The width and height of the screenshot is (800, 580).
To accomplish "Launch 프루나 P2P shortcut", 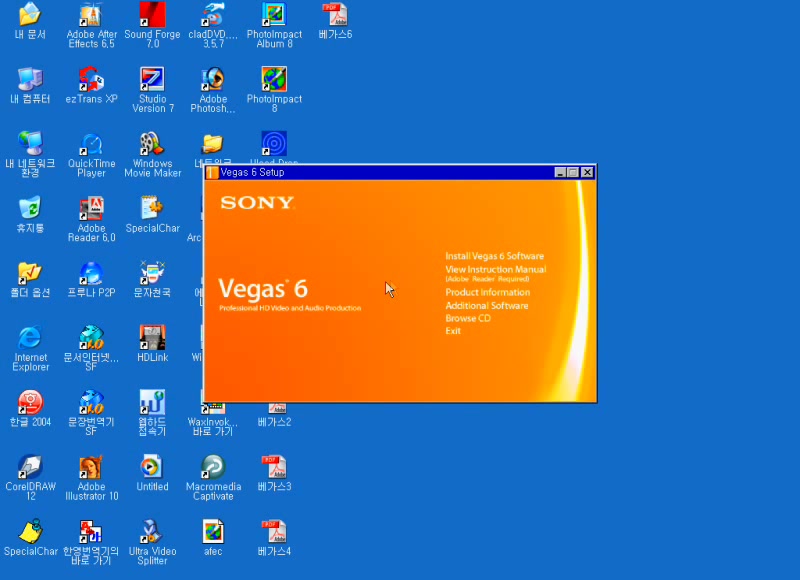I will pos(91,273).
